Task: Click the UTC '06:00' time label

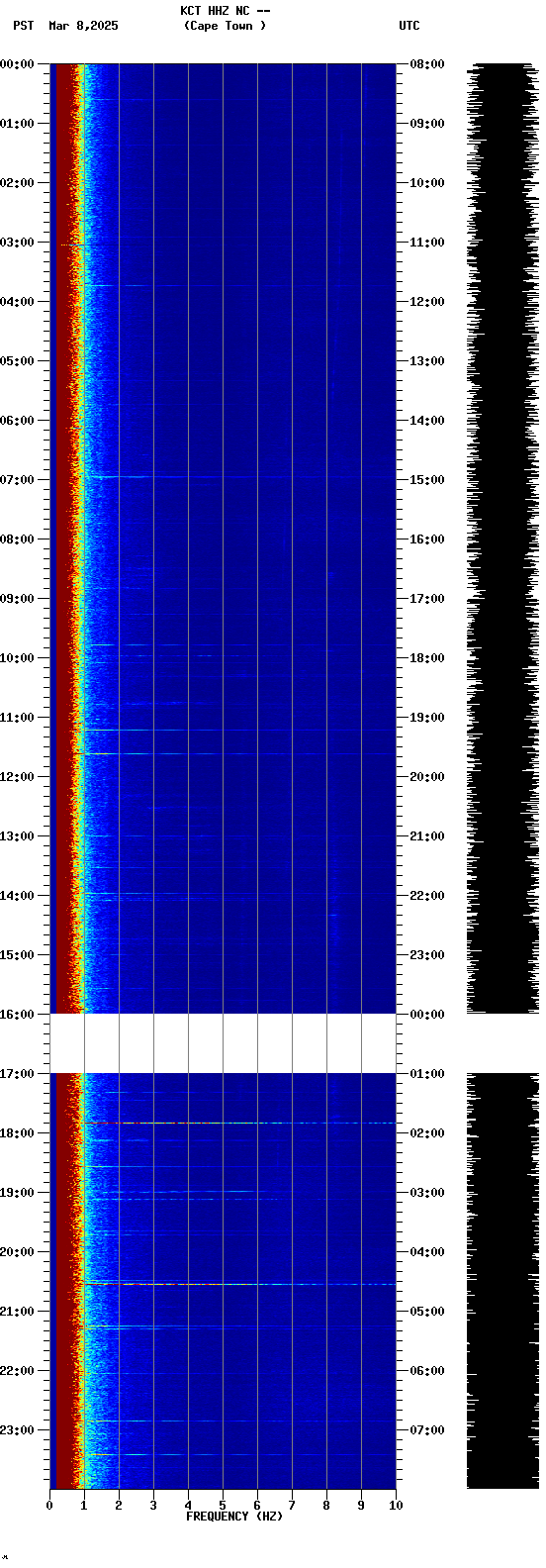Action: pyautogui.click(x=427, y=1371)
